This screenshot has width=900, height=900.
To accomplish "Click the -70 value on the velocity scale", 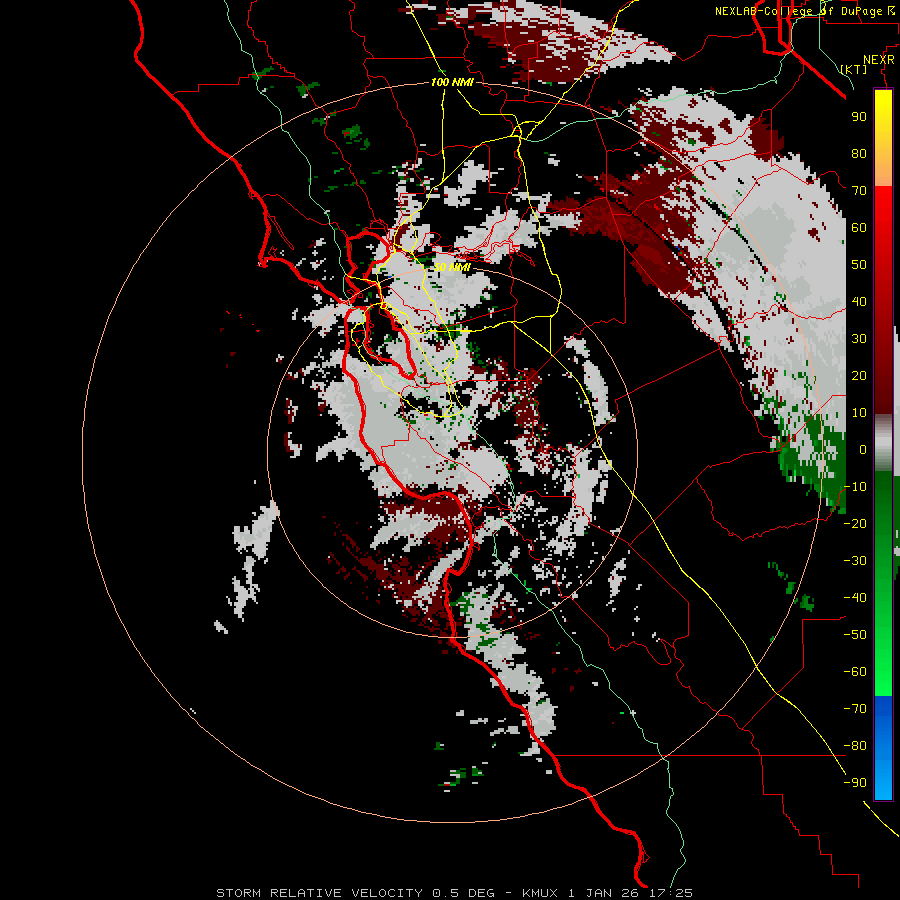I will pos(855,709).
